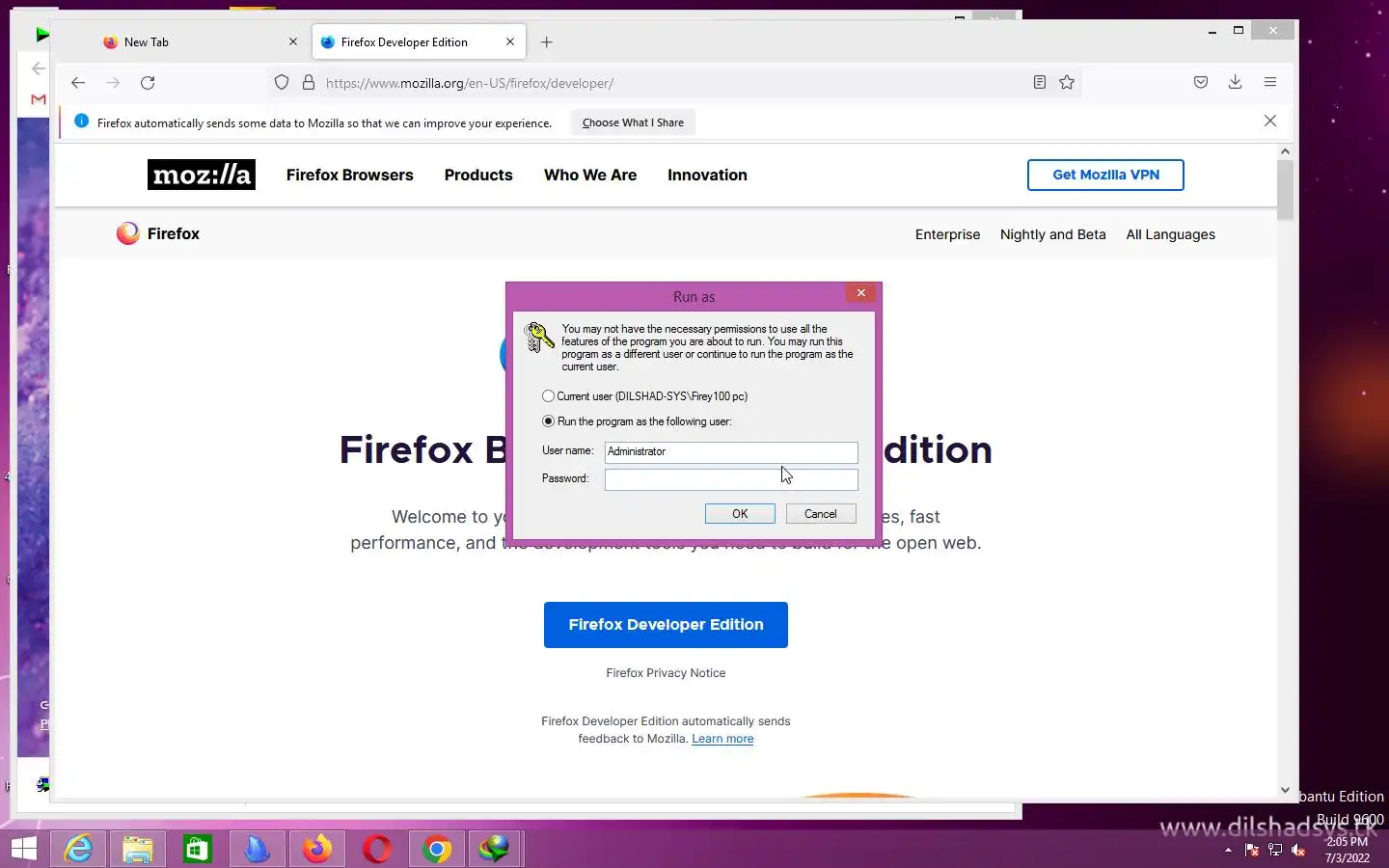Viewport: 1389px width, 868px height.
Task: Open Windows Store from taskbar
Action: tap(198, 849)
